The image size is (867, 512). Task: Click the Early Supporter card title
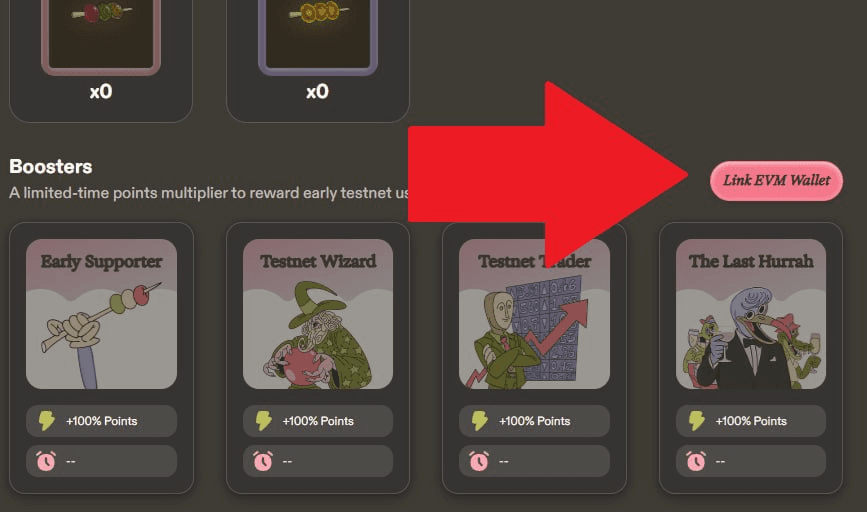[x=102, y=261]
